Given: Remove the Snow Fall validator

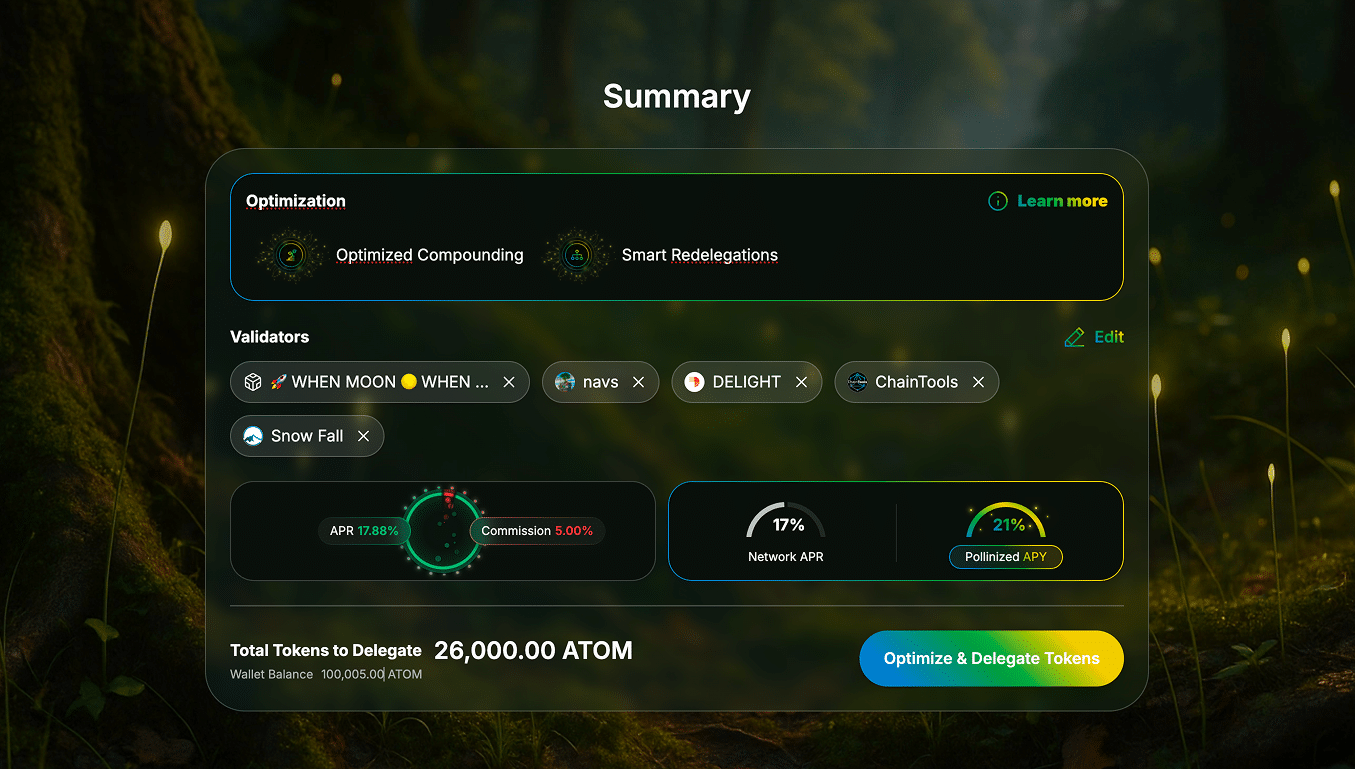Looking at the screenshot, I should [363, 436].
